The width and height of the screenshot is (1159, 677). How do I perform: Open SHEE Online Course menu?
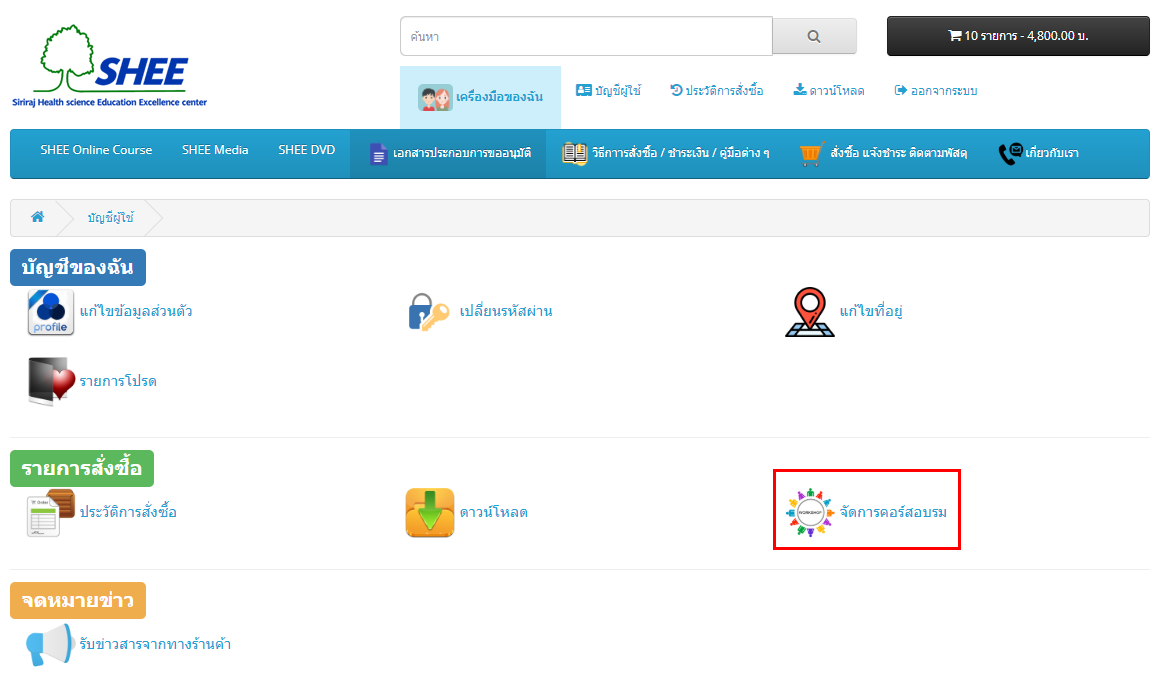96,150
